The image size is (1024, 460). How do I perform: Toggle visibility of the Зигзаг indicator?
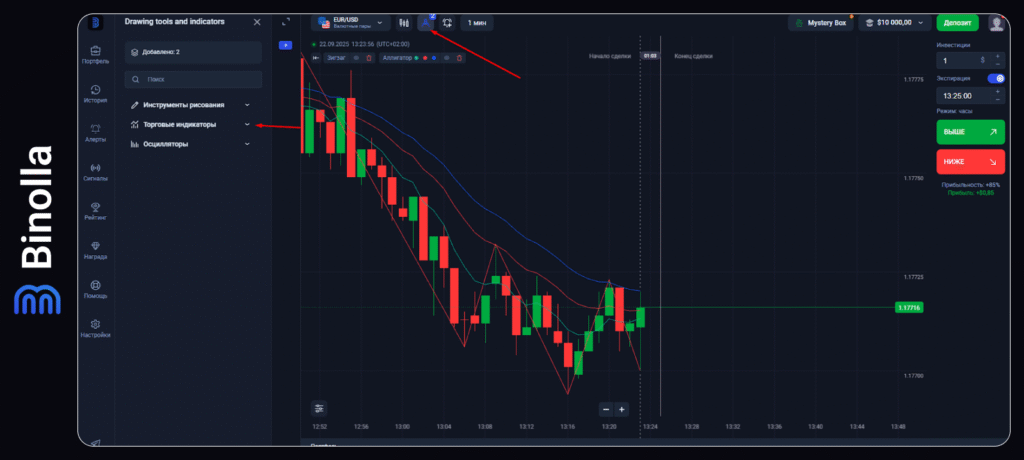coord(357,58)
